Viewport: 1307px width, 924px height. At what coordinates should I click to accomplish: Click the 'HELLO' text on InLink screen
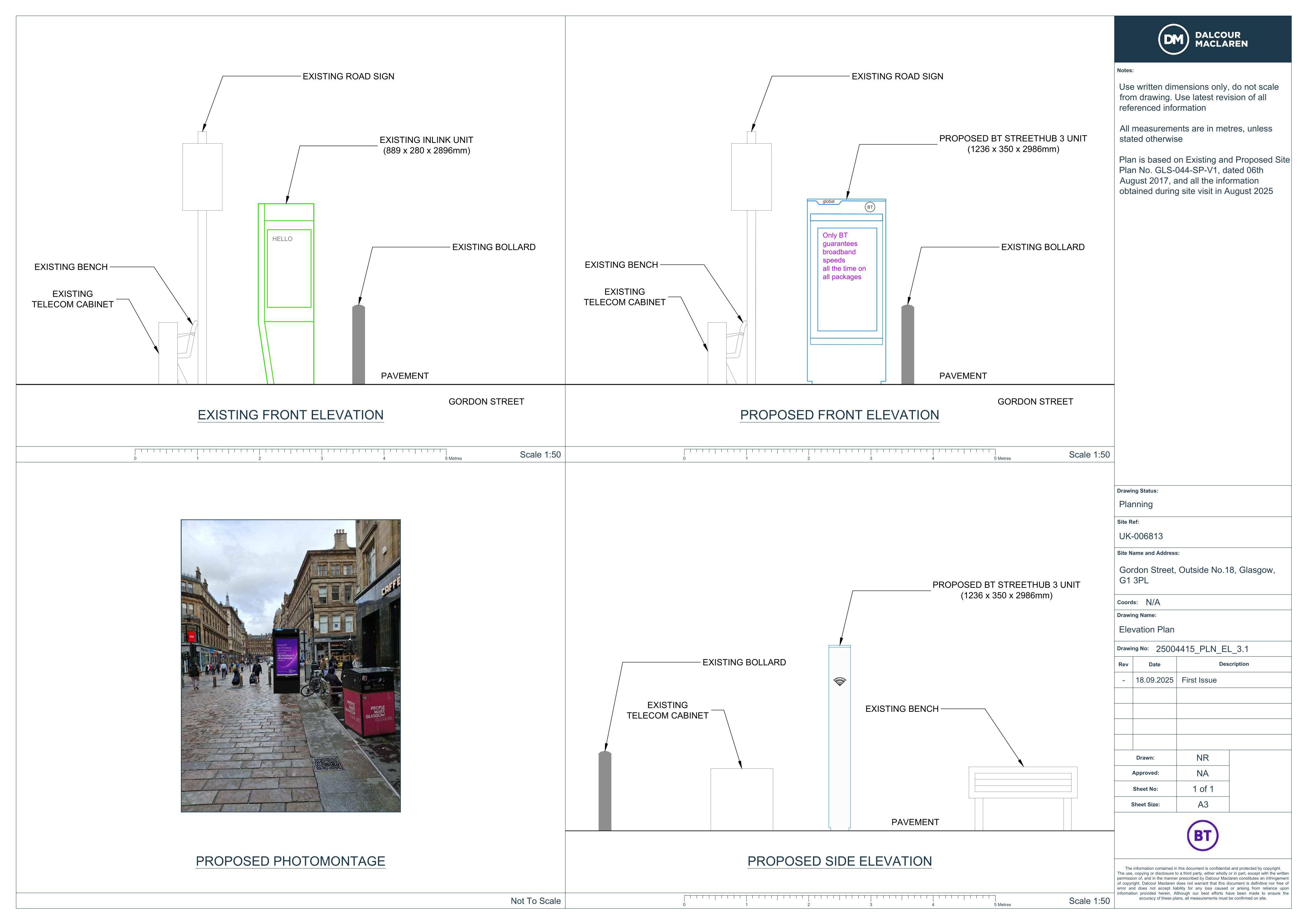(x=282, y=239)
